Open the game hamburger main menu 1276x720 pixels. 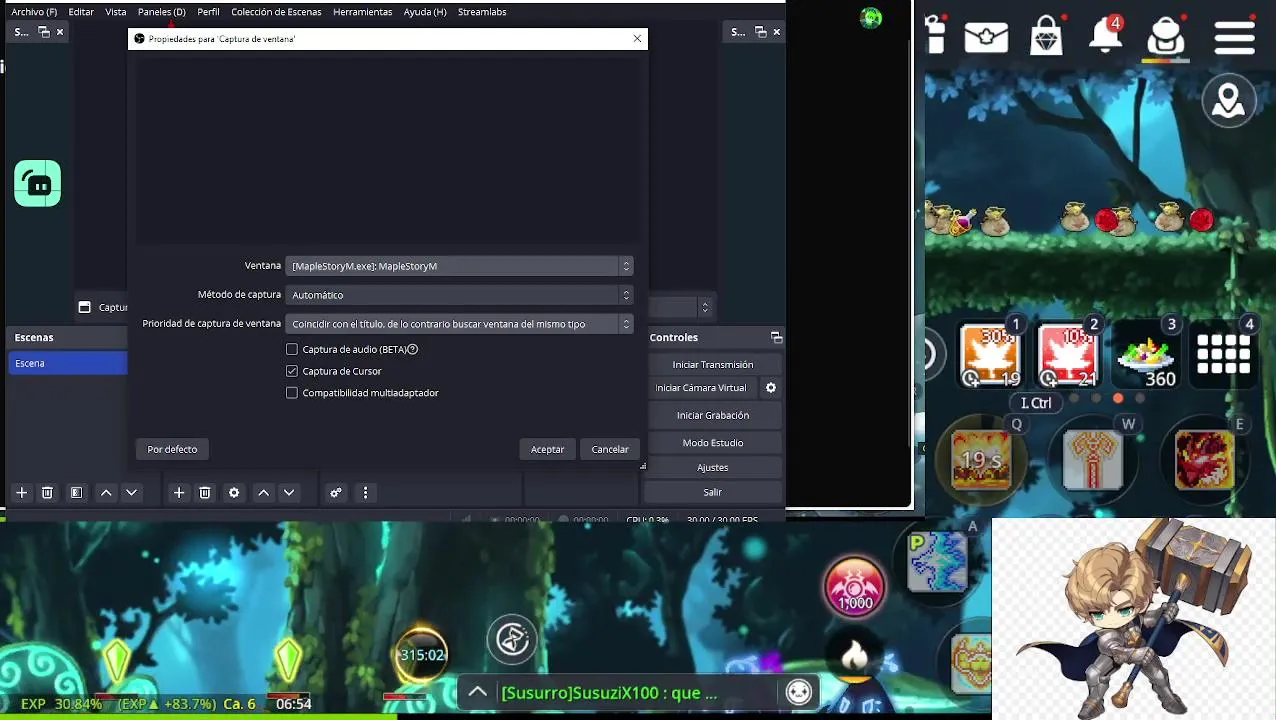1235,36
